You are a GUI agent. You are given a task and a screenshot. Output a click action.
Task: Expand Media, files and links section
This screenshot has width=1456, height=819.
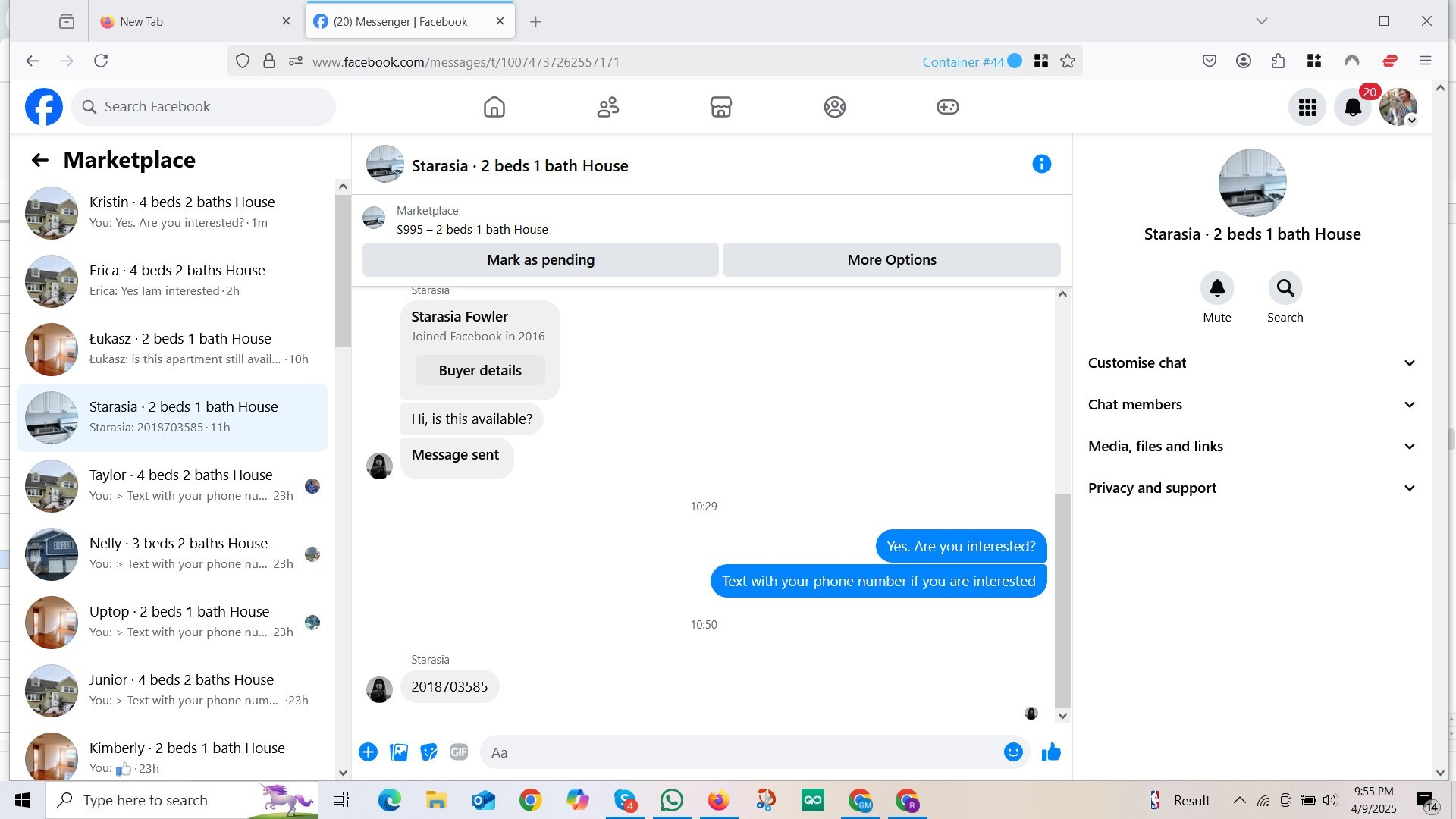(x=1251, y=447)
